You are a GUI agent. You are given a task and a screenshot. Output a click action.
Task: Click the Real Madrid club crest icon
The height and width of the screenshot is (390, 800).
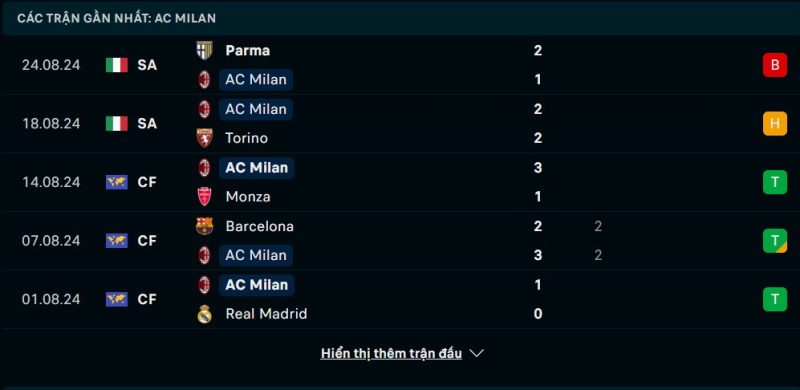(204, 313)
